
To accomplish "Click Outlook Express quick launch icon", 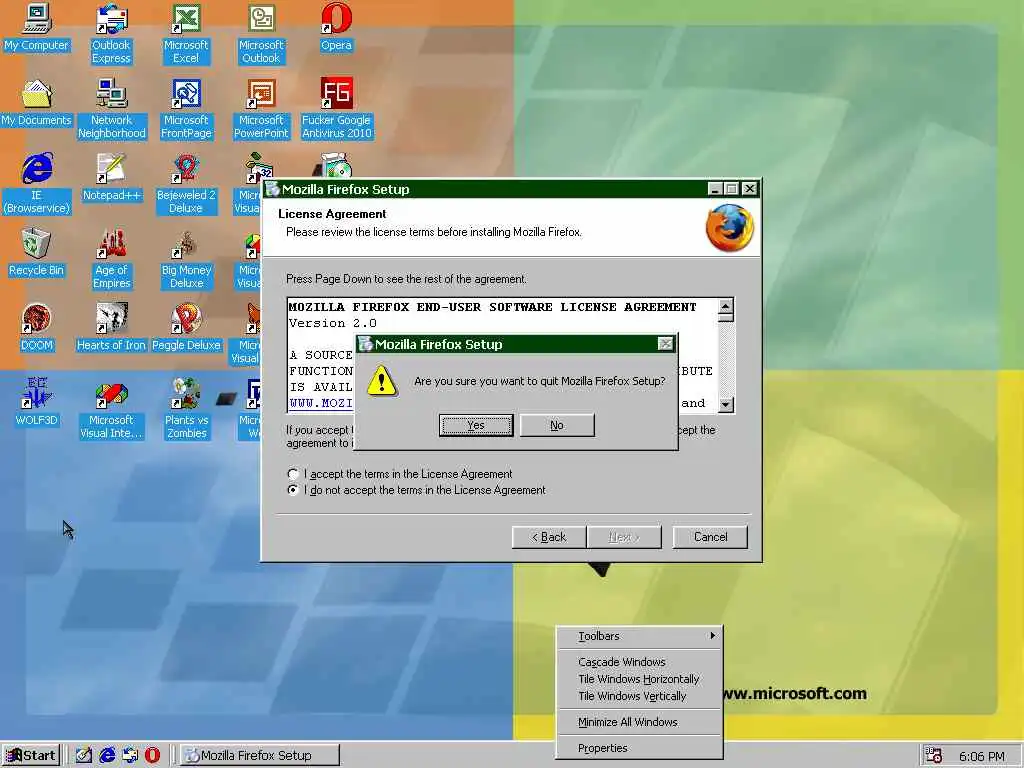I will (x=130, y=755).
